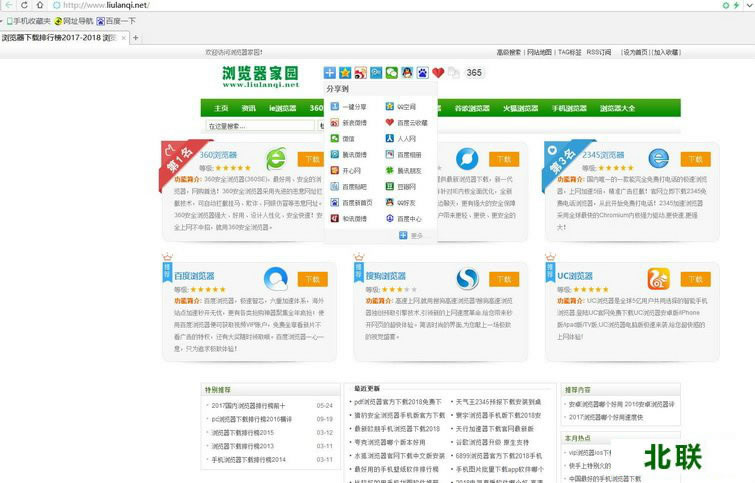Screen dimensions: 755x483
Task: Click the green lightning bolt icon
Action: (736, 5)
